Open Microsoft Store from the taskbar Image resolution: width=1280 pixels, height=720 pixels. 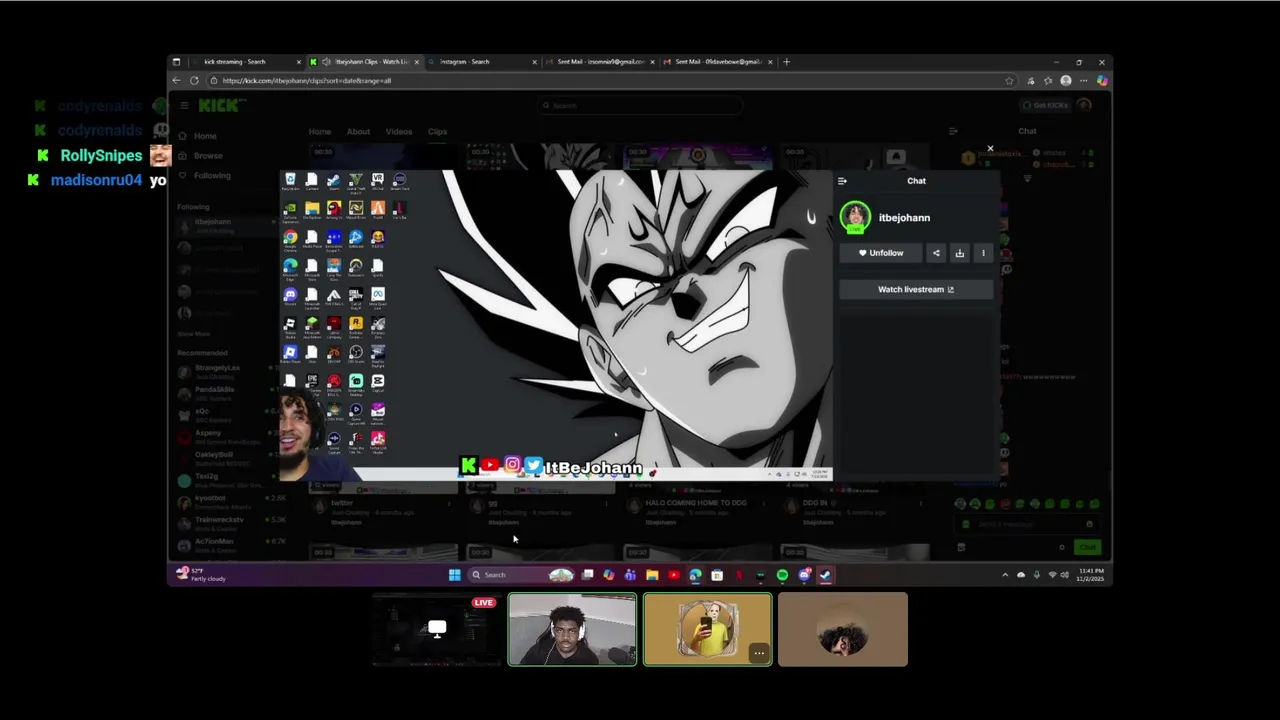click(x=717, y=575)
